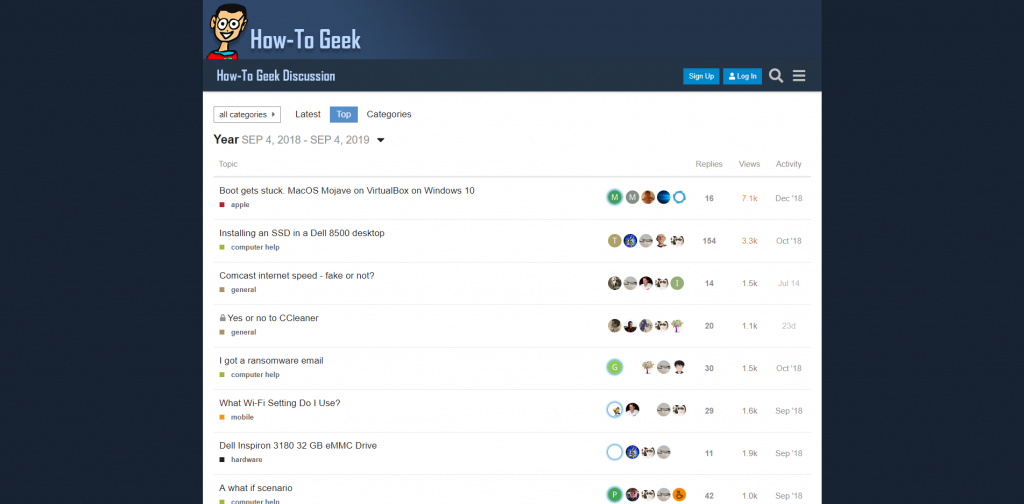Viewport: 1024px width, 504px height.
Task: Click the 3.3k views value
Action: [749, 241]
